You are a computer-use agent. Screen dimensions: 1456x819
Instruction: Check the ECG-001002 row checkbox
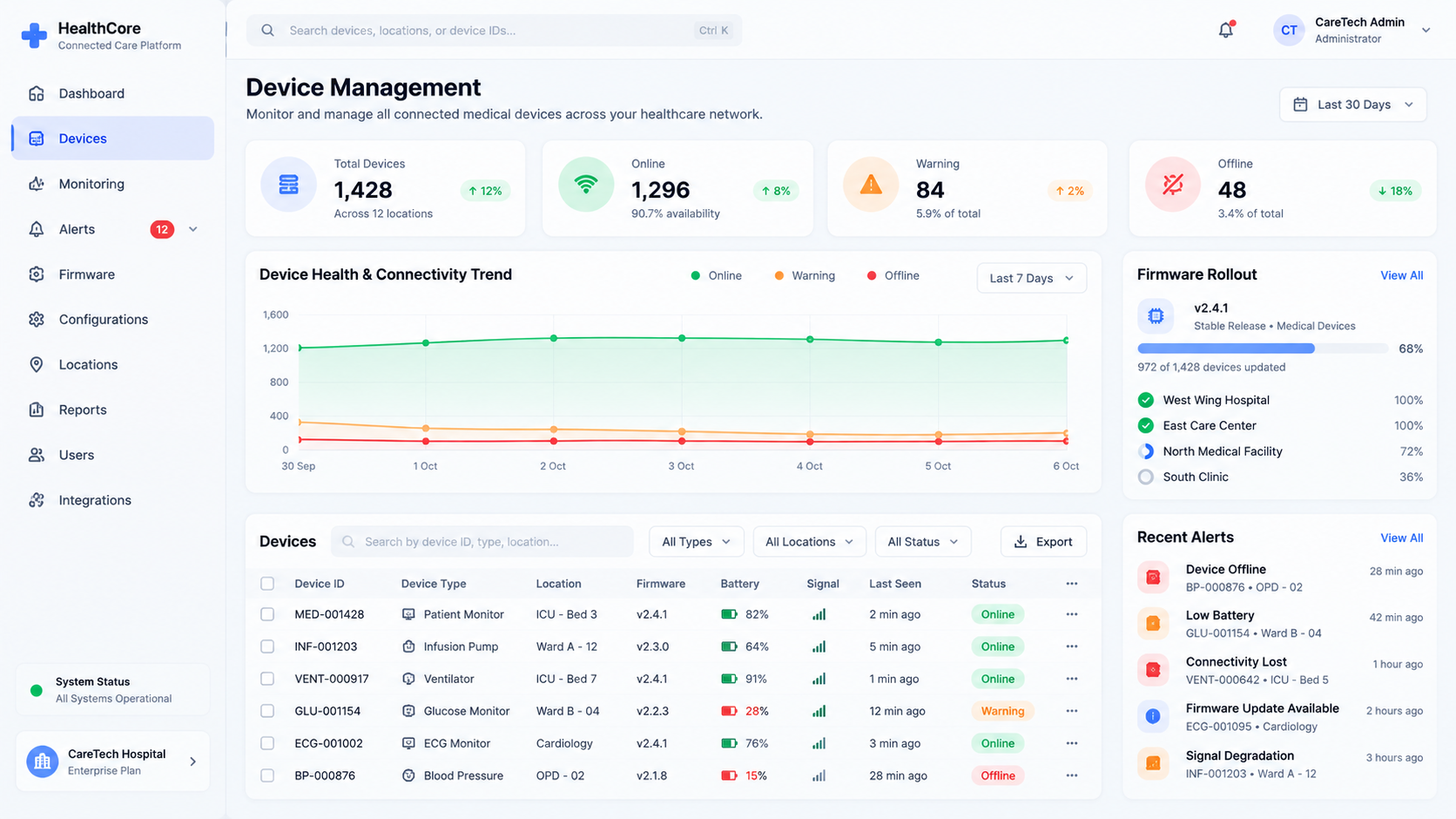(x=267, y=743)
